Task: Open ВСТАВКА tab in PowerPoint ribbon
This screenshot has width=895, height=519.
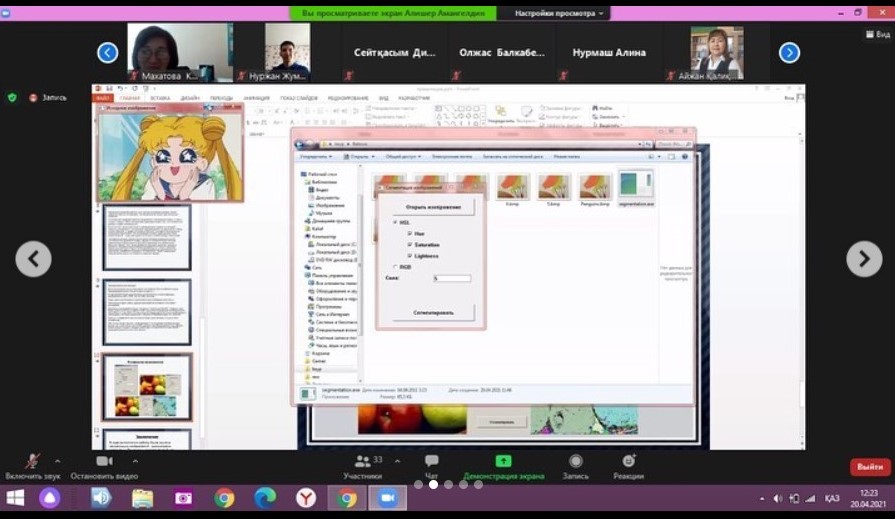Action: coord(160,98)
